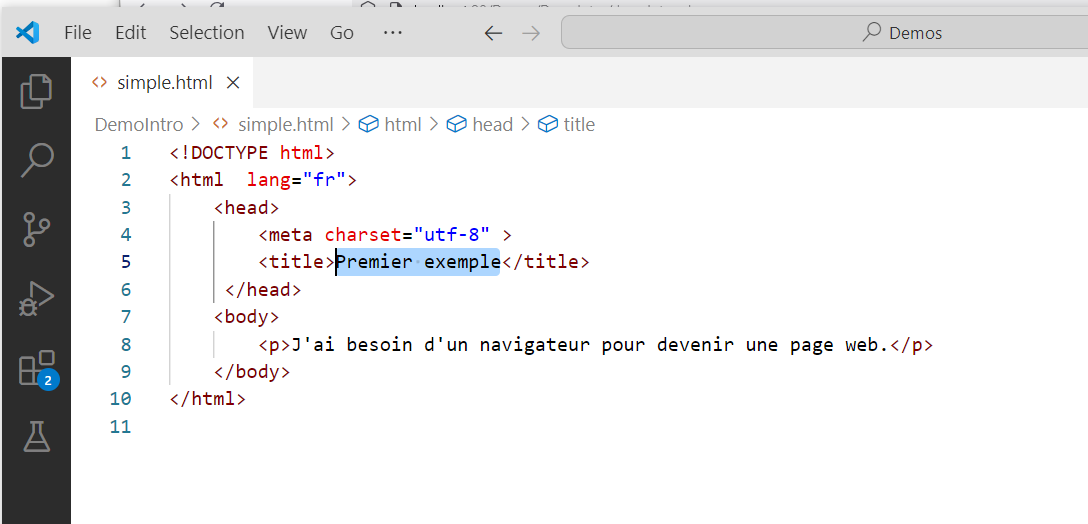
Task: Open the File menu
Action: tap(78, 33)
